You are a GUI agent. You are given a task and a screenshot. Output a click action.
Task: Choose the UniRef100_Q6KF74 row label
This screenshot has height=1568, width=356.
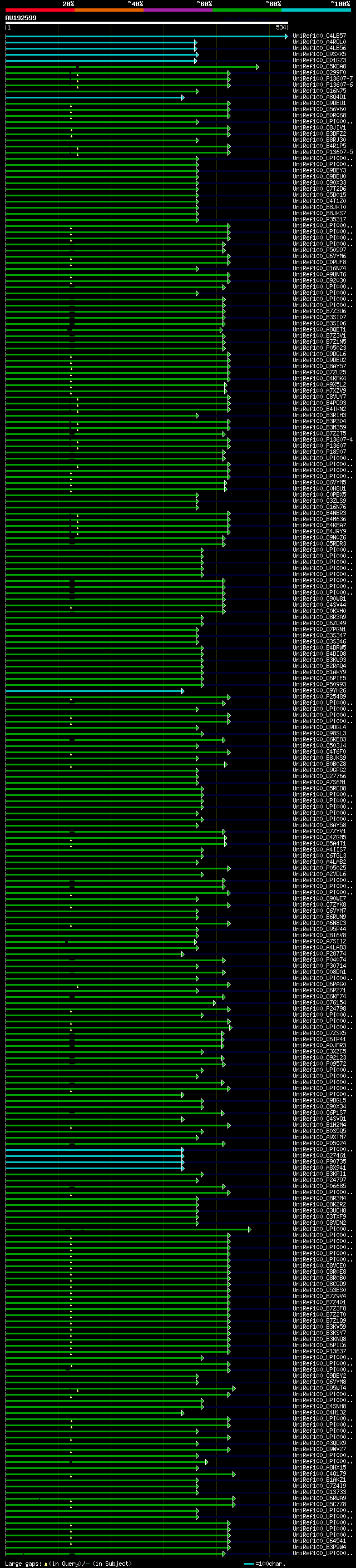click(x=319, y=997)
